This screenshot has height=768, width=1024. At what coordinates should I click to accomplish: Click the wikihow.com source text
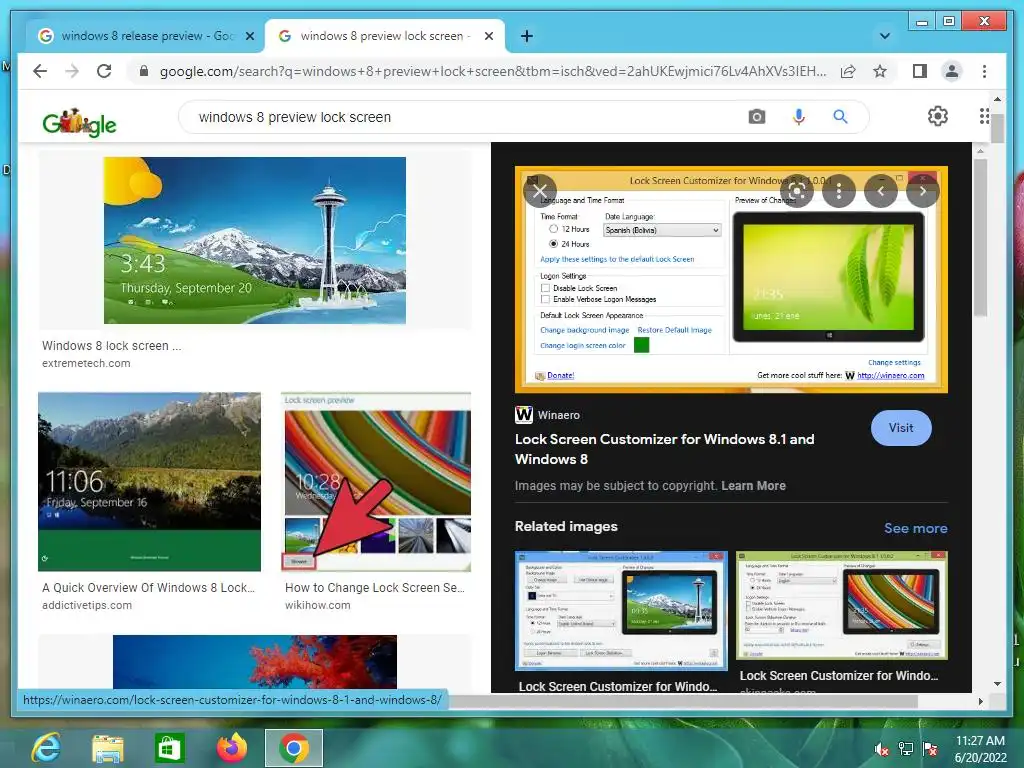pos(317,605)
